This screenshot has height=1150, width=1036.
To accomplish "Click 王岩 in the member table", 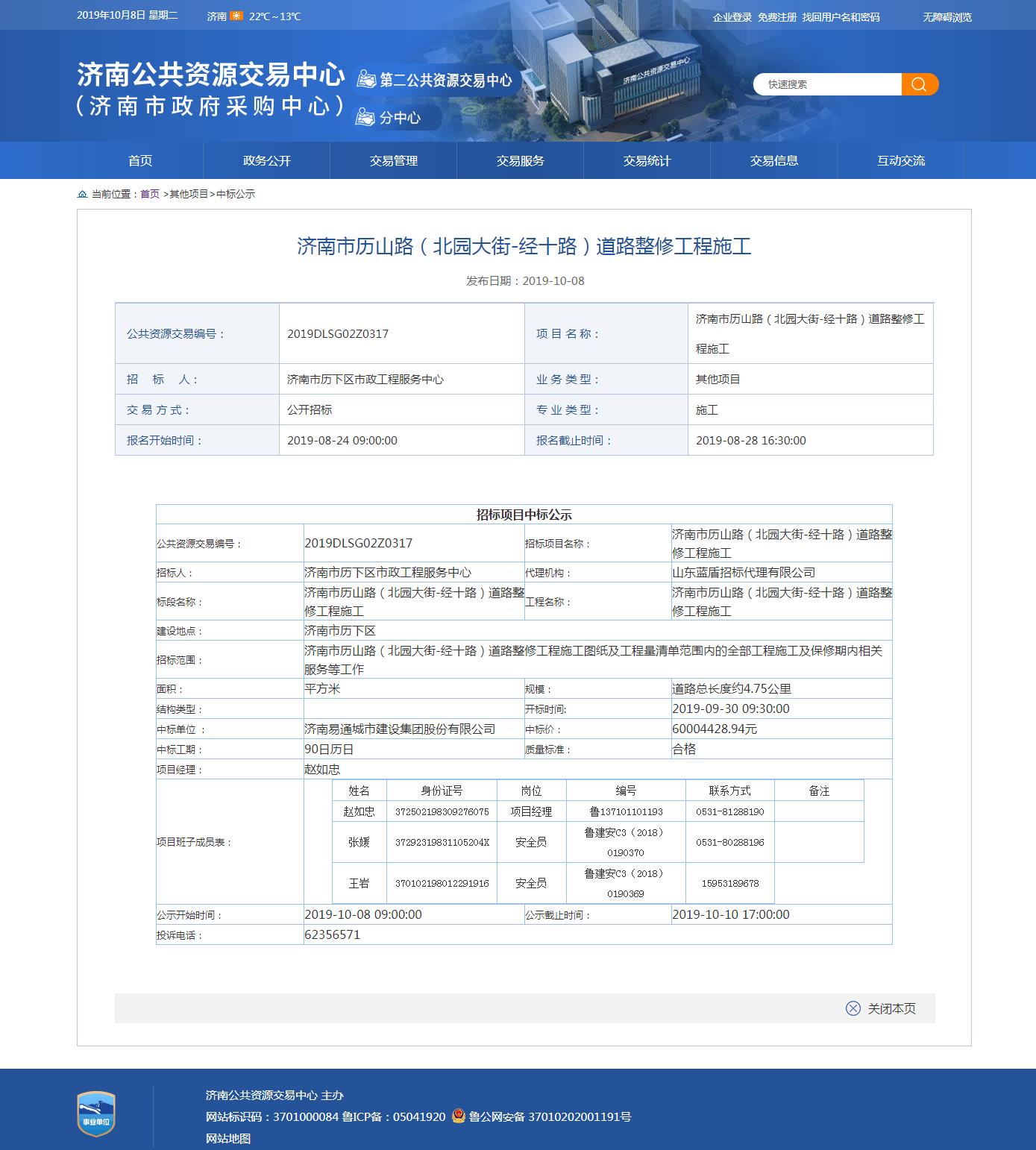I will tap(359, 883).
